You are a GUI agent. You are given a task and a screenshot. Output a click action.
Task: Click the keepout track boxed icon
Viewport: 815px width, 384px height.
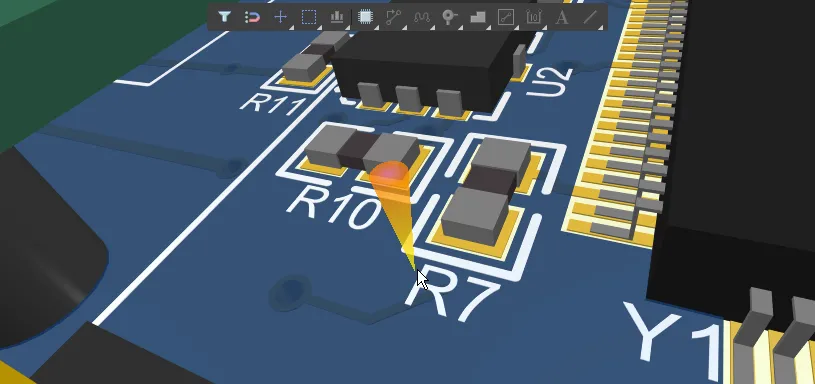click(x=506, y=17)
